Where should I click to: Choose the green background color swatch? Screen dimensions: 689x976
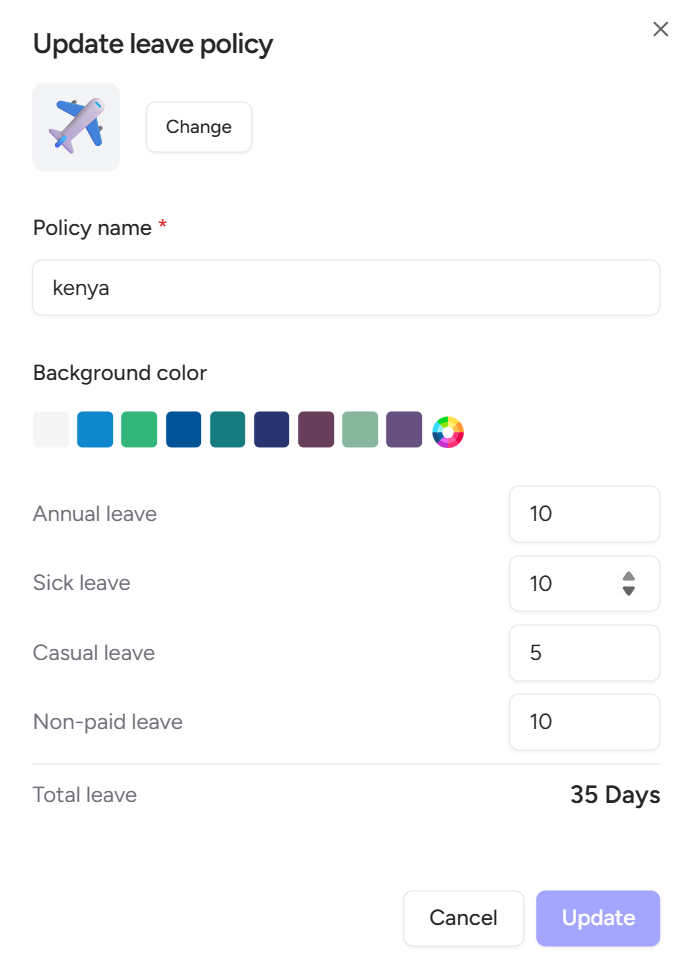pos(139,429)
